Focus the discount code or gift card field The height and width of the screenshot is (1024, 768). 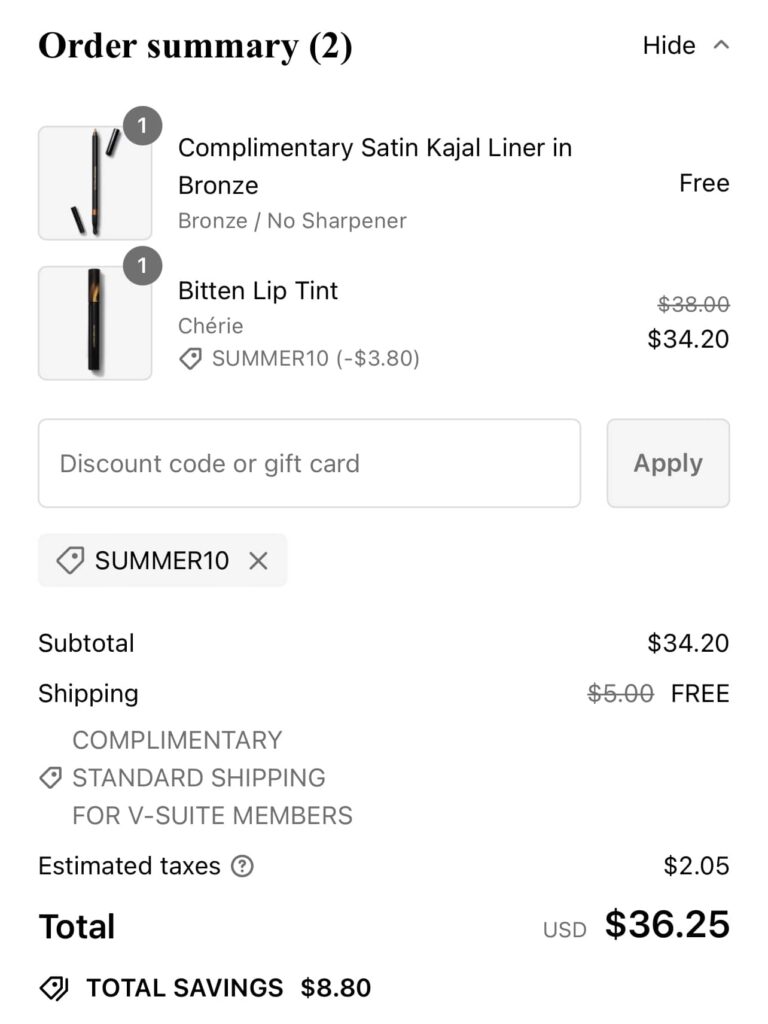(x=309, y=463)
